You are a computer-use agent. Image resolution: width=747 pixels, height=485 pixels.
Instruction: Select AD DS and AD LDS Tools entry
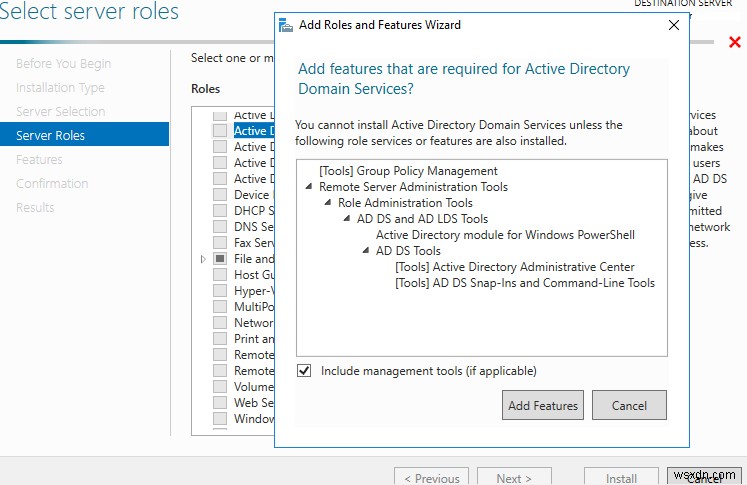[x=423, y=219]
